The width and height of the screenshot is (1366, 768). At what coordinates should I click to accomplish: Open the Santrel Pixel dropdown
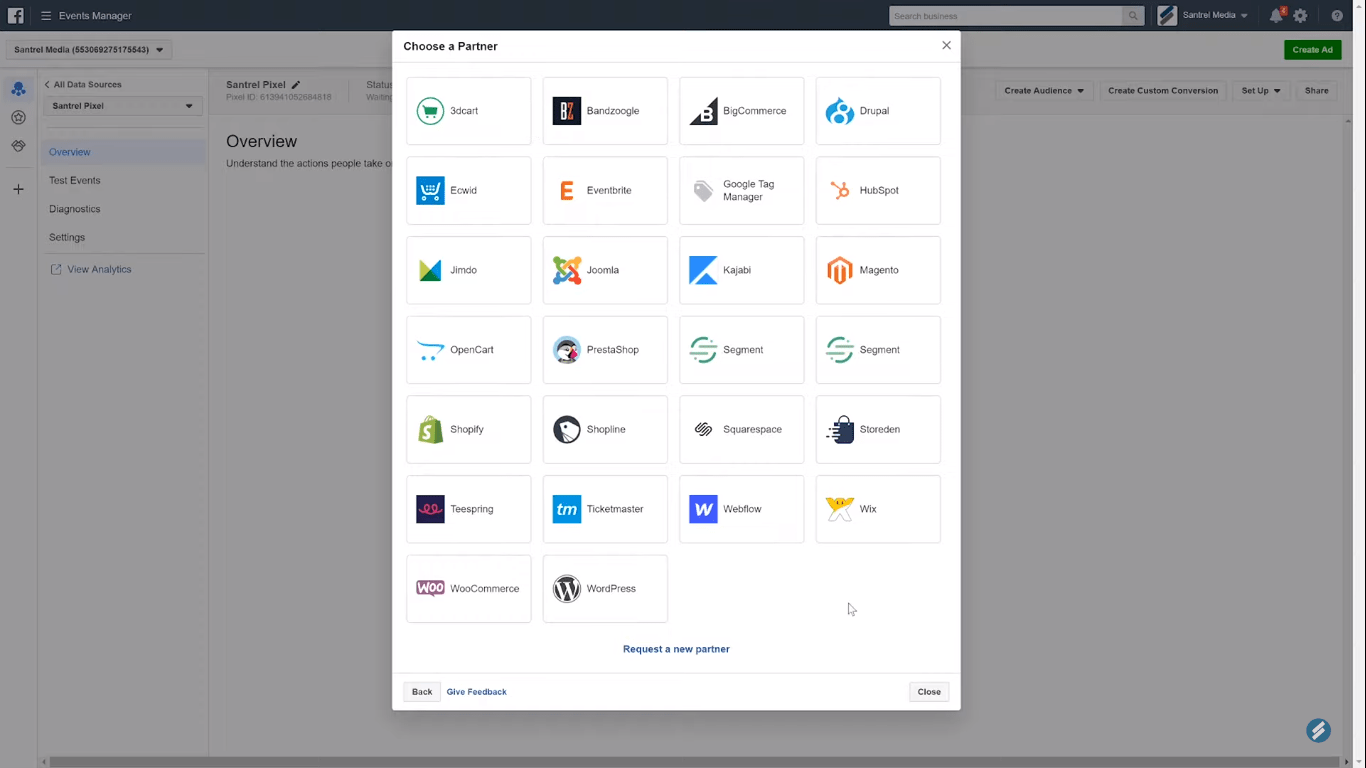point(123,106)
